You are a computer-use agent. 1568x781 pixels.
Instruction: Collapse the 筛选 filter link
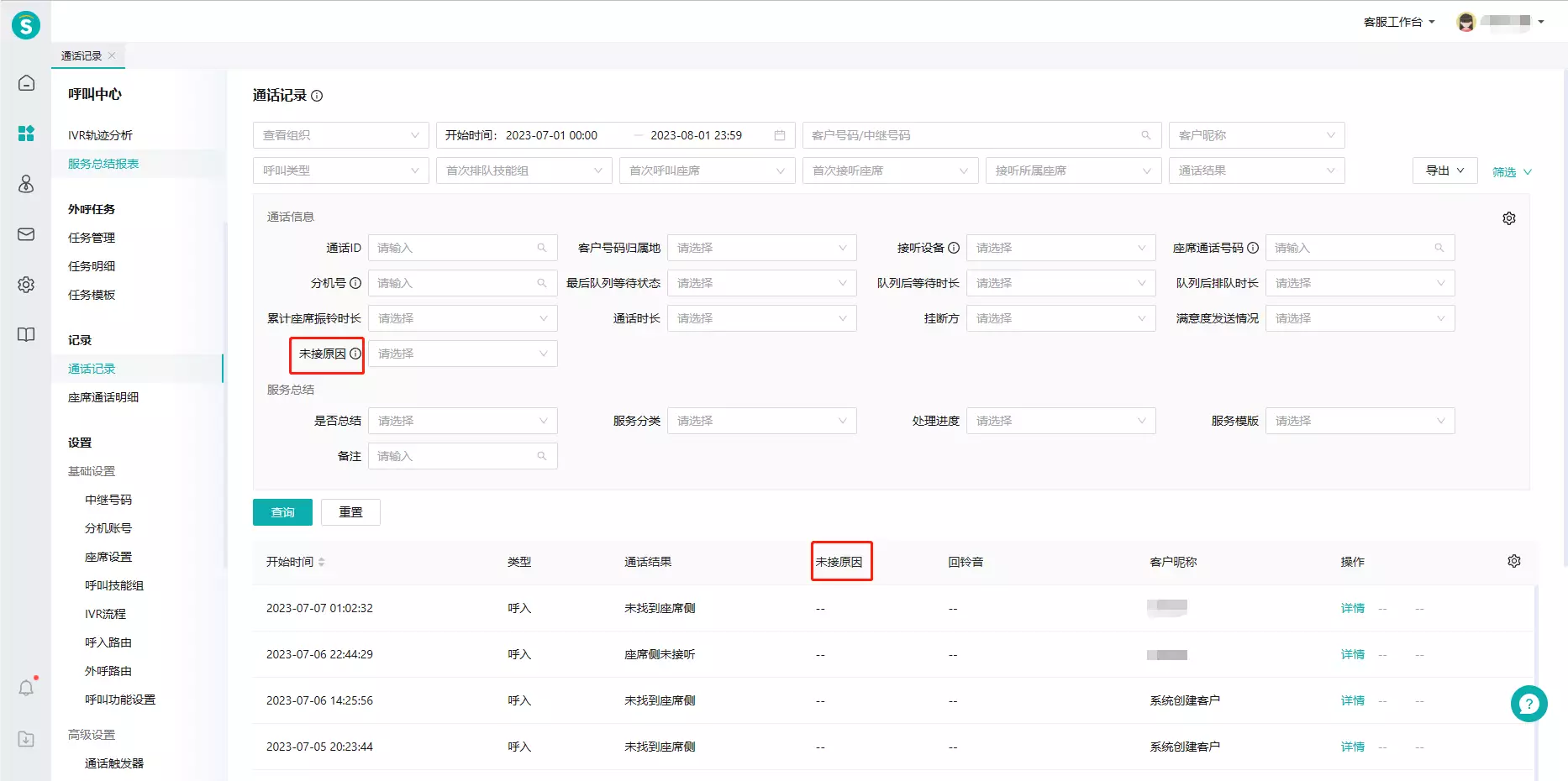1512,172
